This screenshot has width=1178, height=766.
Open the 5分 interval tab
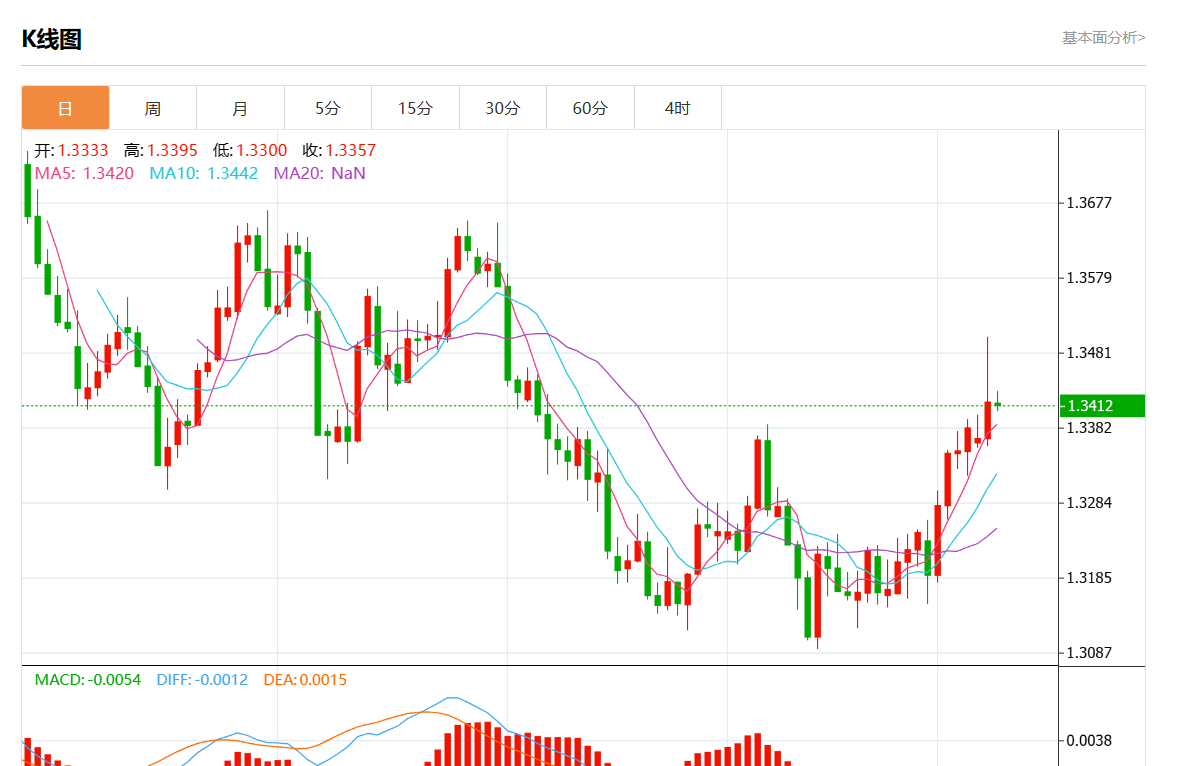328,108
